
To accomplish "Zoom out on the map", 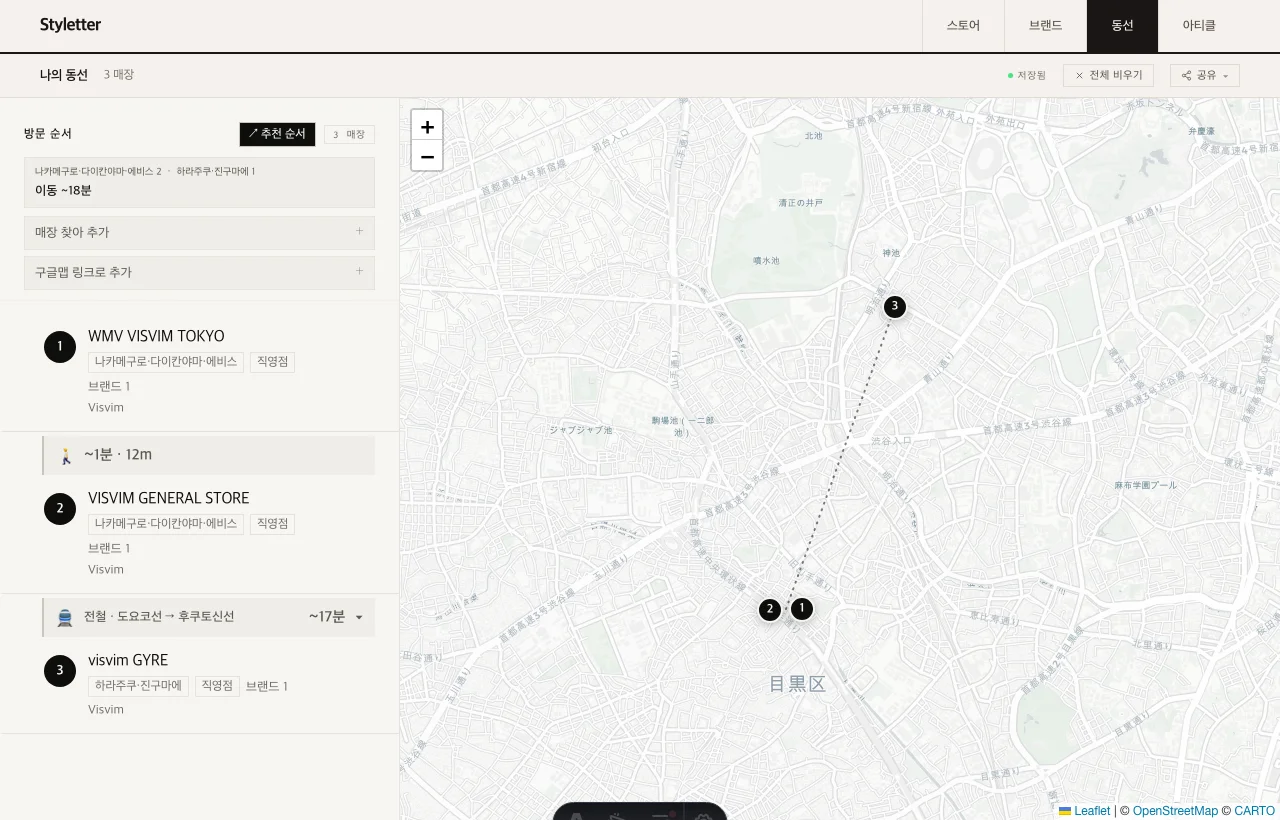I will [x=427, y=156].
